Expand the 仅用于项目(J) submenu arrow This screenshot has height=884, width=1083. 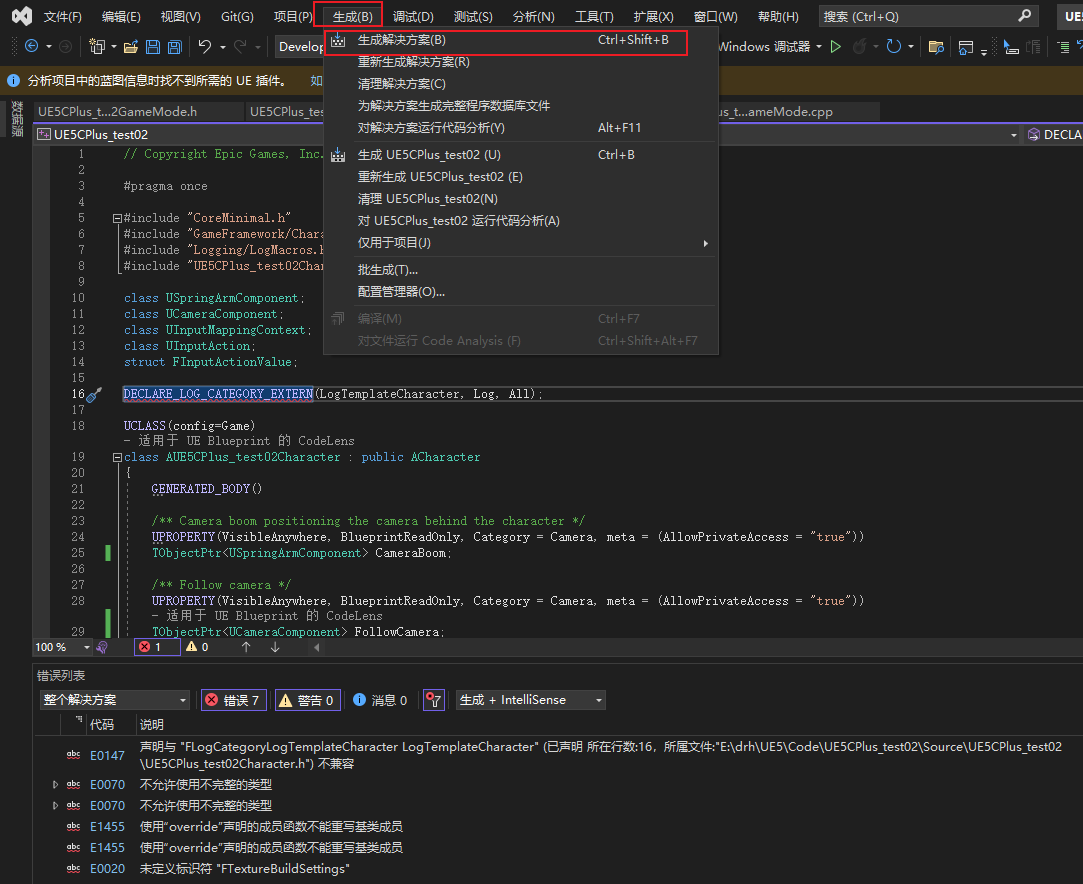(705, 243)
